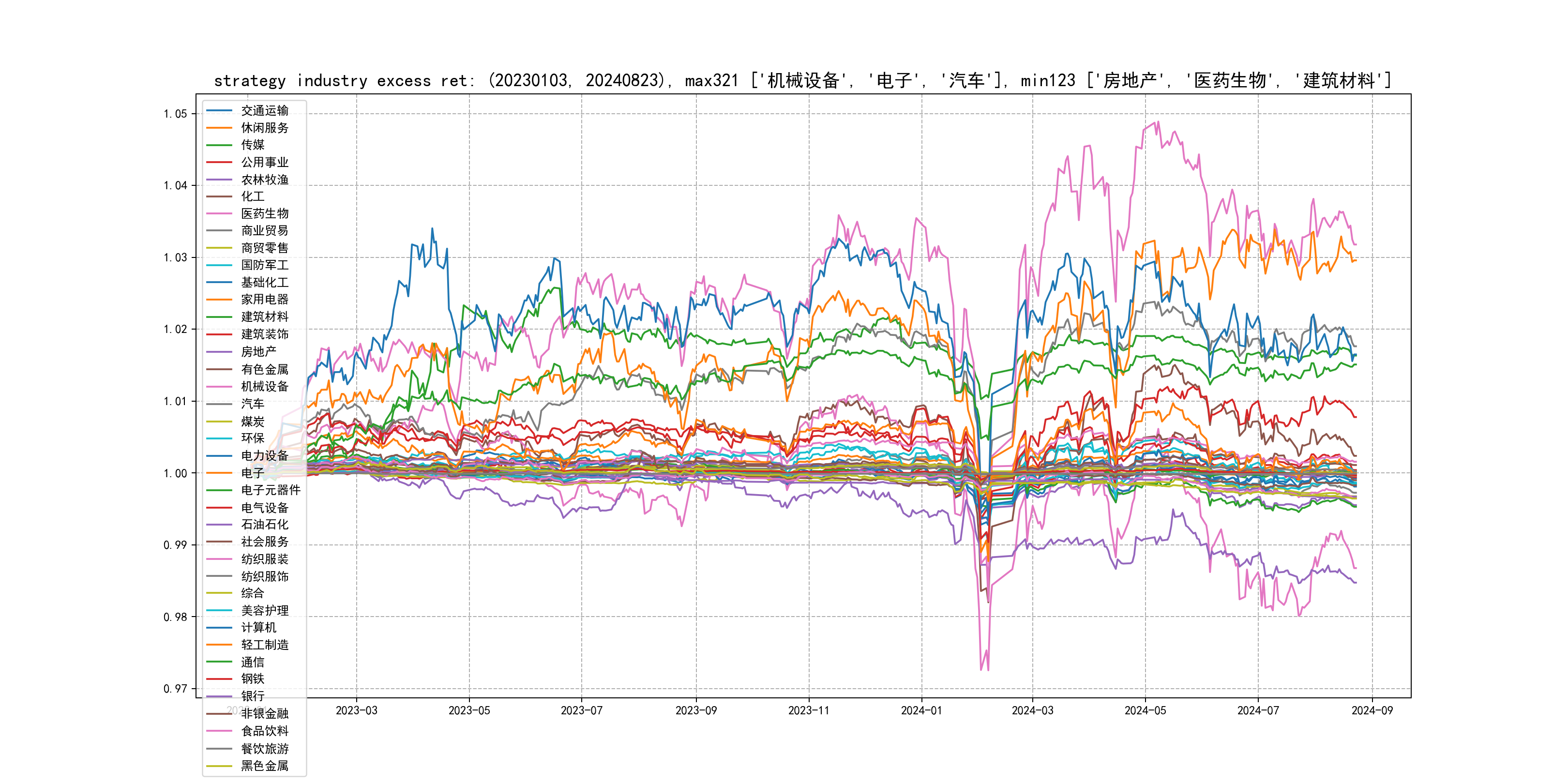Click the 2024-01 x-axis tick label
Screen dimensions: 1568x784
pyautogui.click(x=921, y=710)
